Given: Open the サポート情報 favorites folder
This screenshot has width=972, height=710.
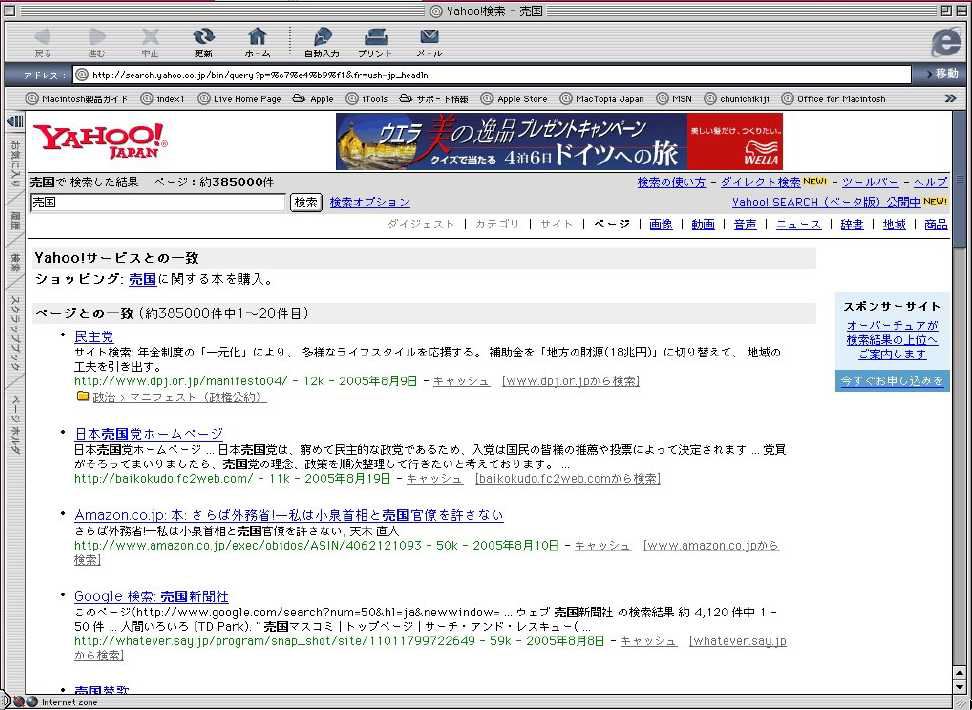Looking at the screenshot, I should 434,99.
